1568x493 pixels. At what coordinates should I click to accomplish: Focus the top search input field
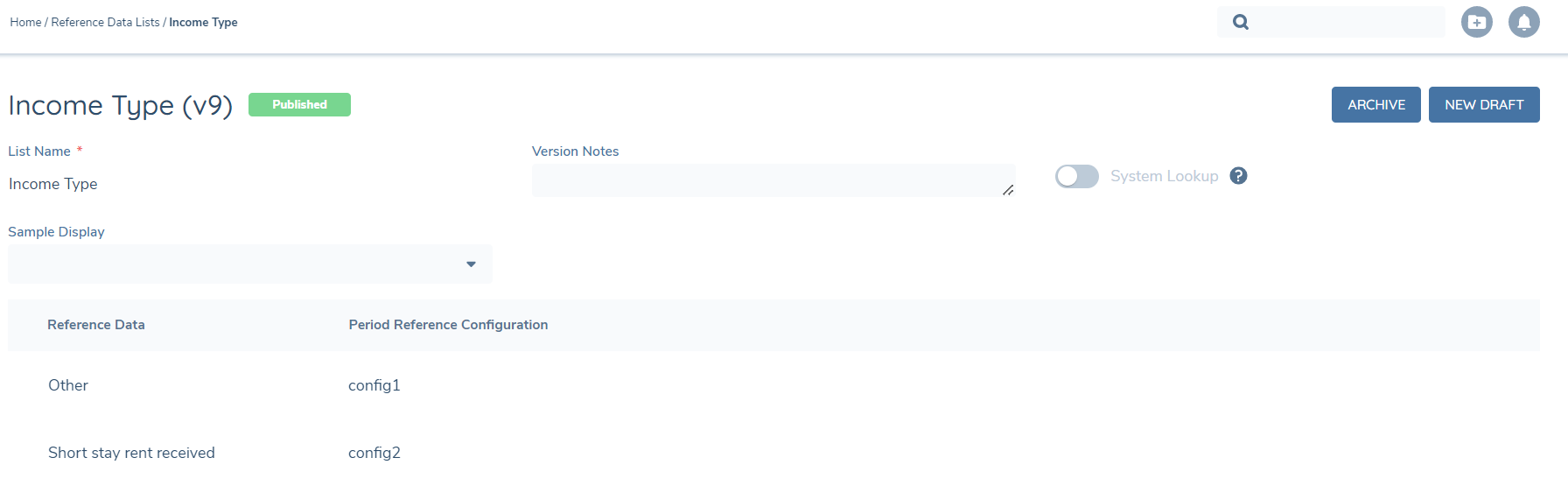1347,22
